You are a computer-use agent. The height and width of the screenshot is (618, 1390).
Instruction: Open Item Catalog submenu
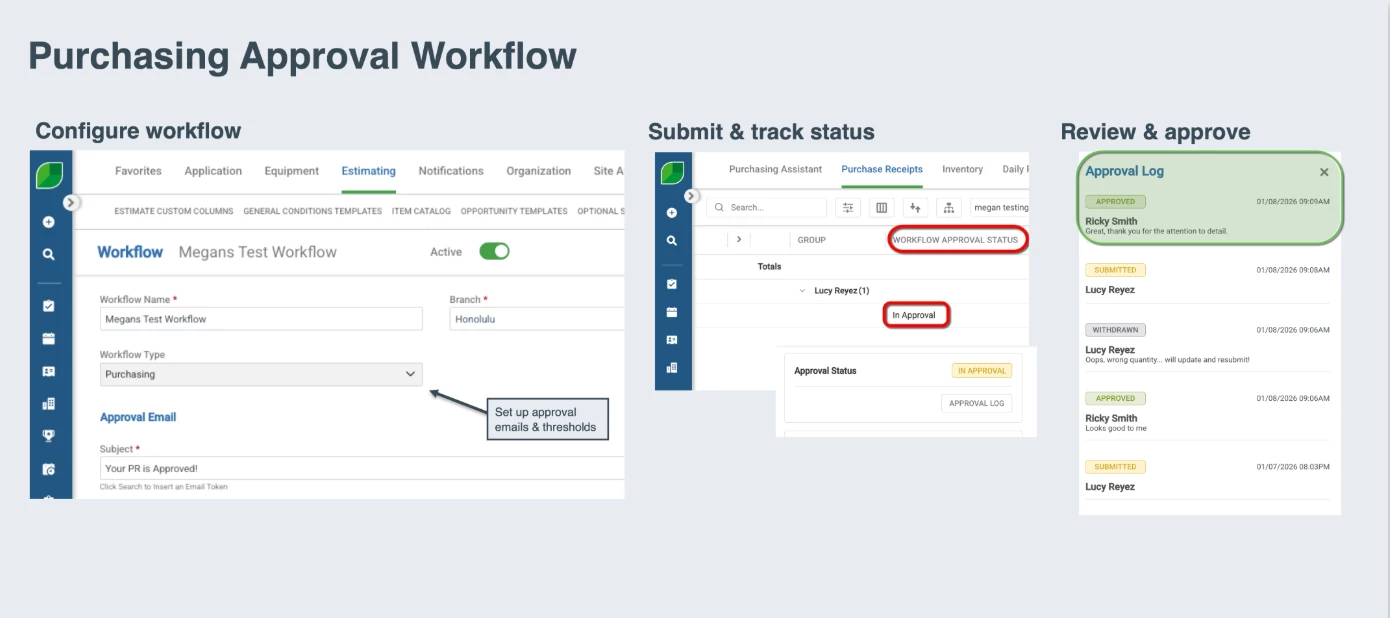coord(421,211)
